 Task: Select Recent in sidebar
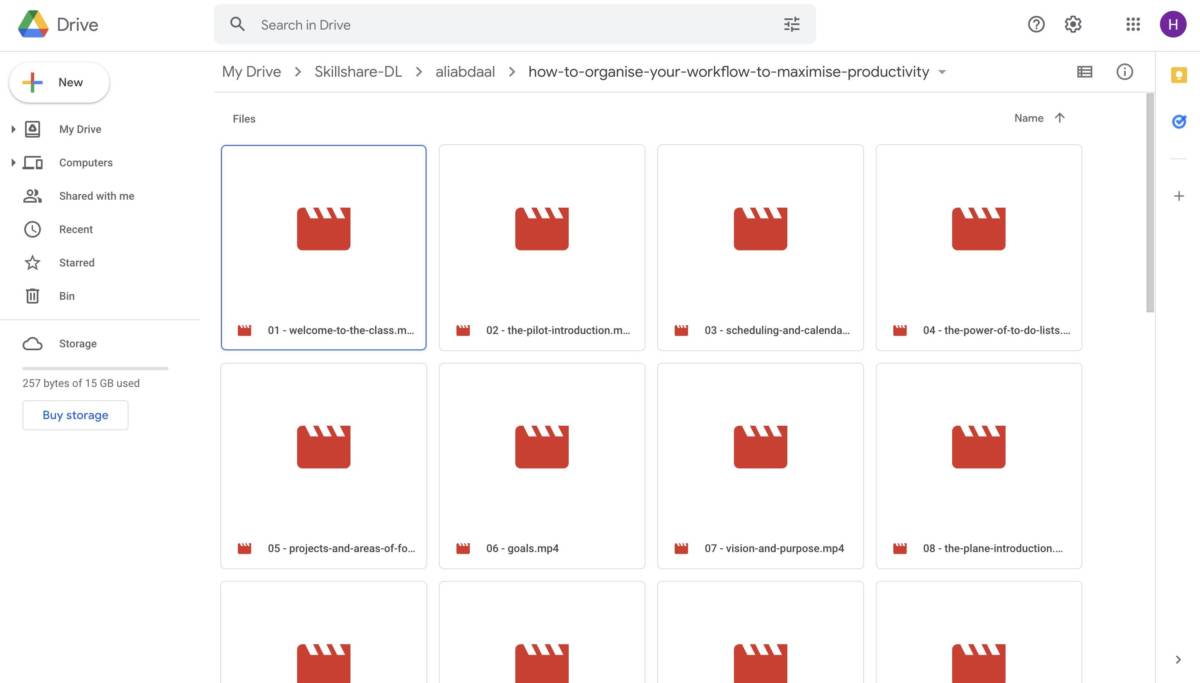[x=76, y=229]
